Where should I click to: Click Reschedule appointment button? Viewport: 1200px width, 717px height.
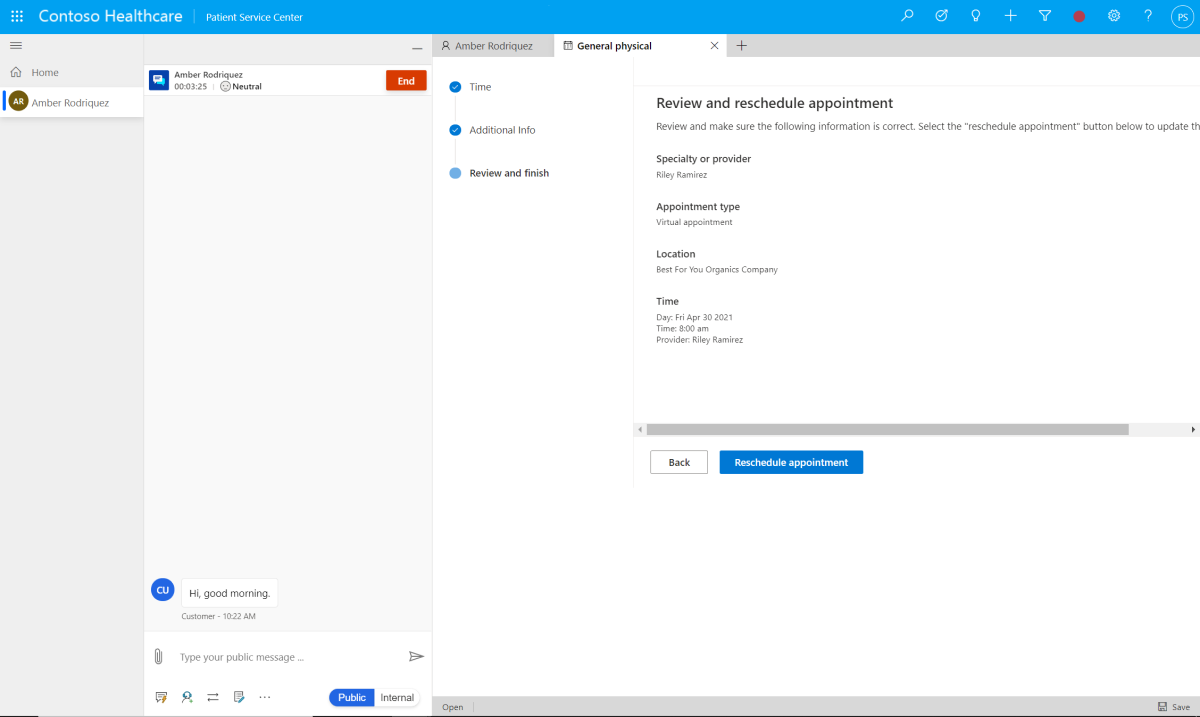791,462
